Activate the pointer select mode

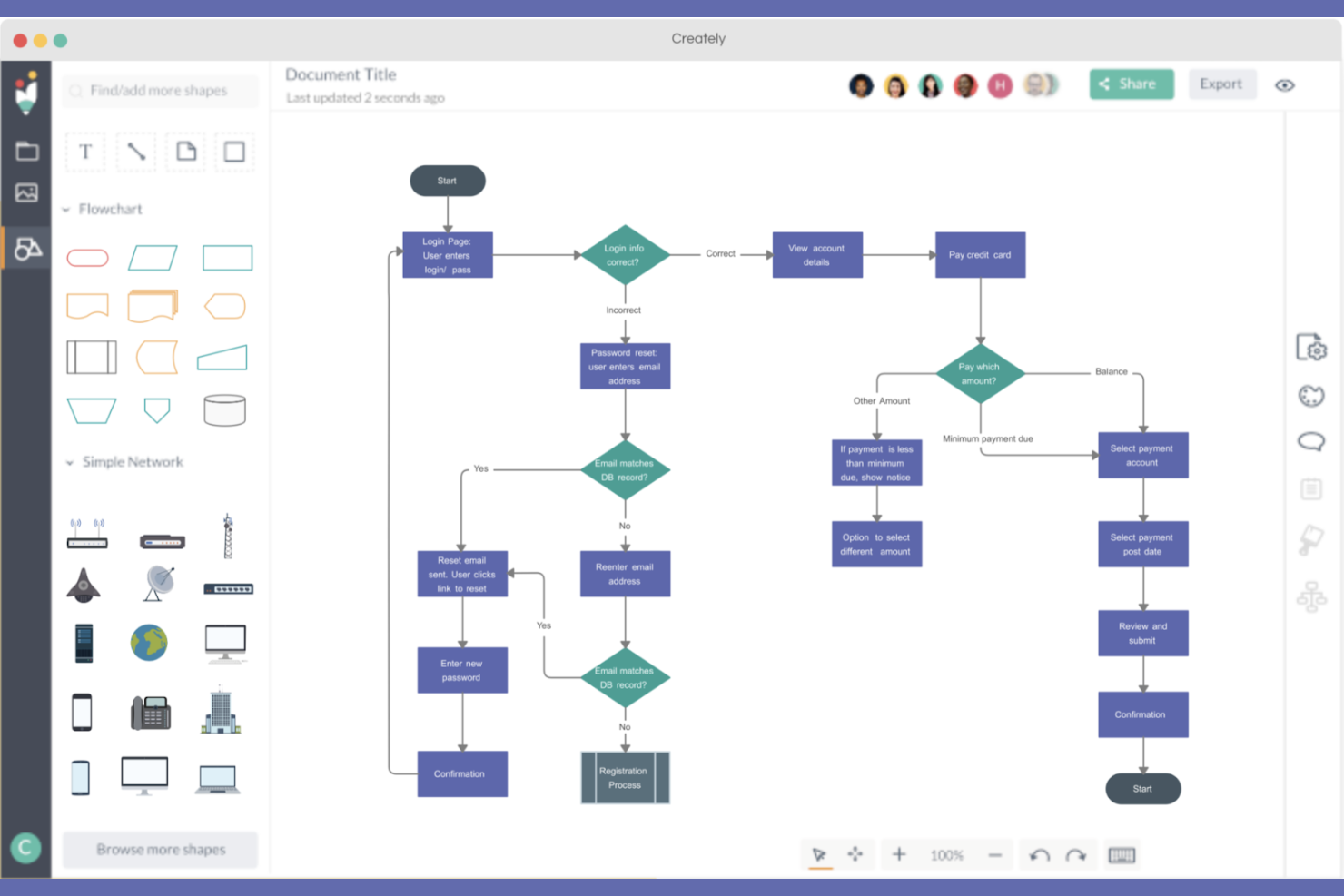[x=819, y=854]
